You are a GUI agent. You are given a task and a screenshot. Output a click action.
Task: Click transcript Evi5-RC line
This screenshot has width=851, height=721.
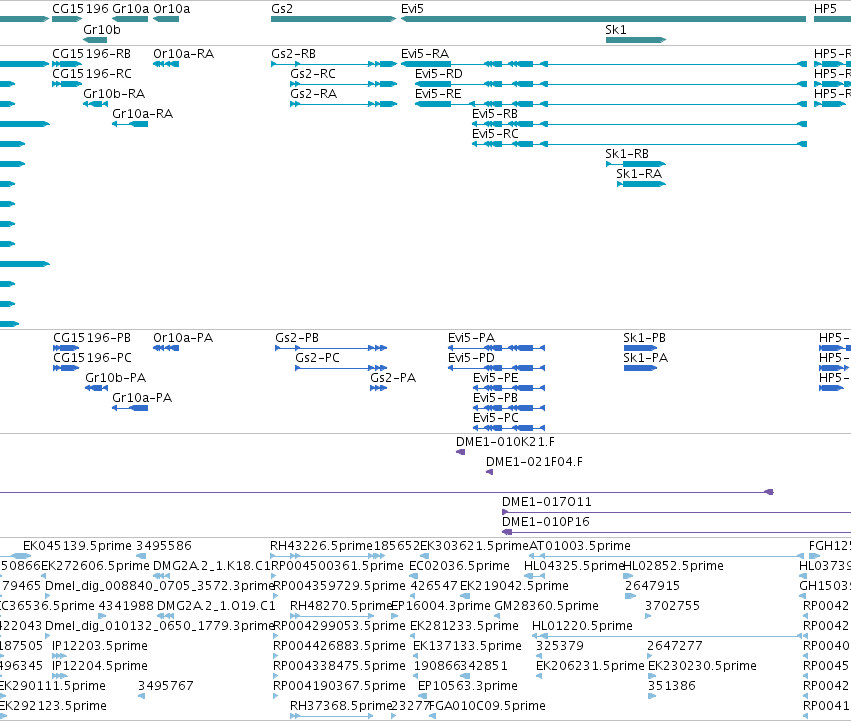tap(639, 144)
